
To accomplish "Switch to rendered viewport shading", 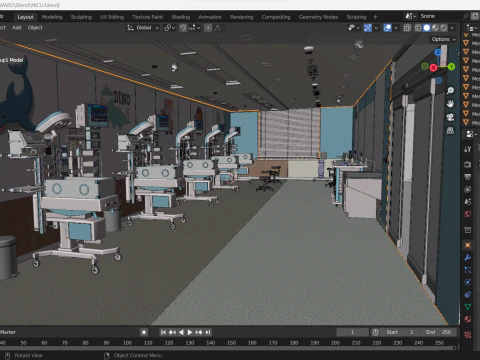I will [444, 28].
